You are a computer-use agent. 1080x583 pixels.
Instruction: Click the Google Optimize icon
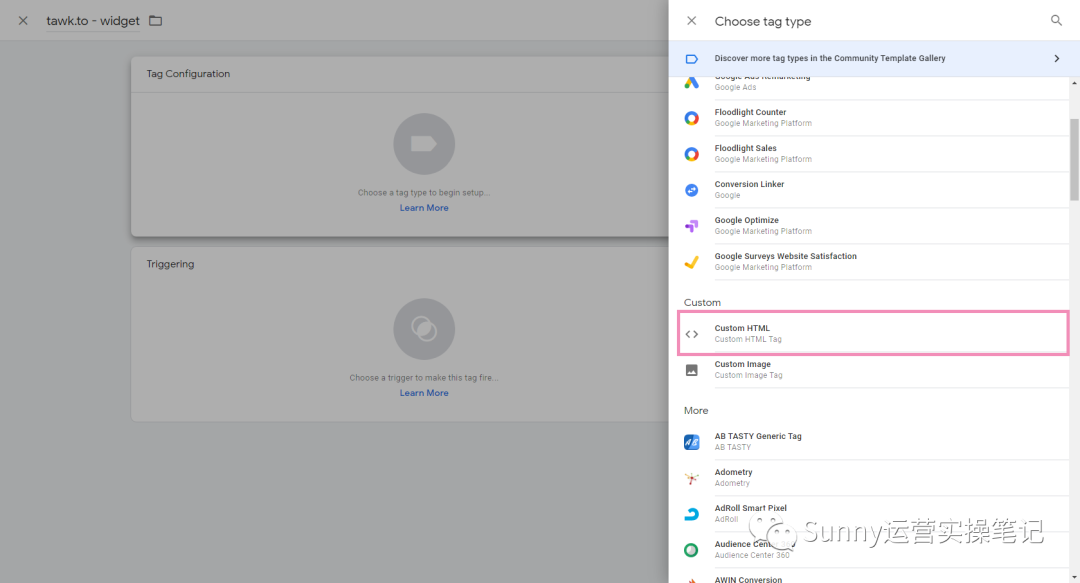click(x=692, y=225)
